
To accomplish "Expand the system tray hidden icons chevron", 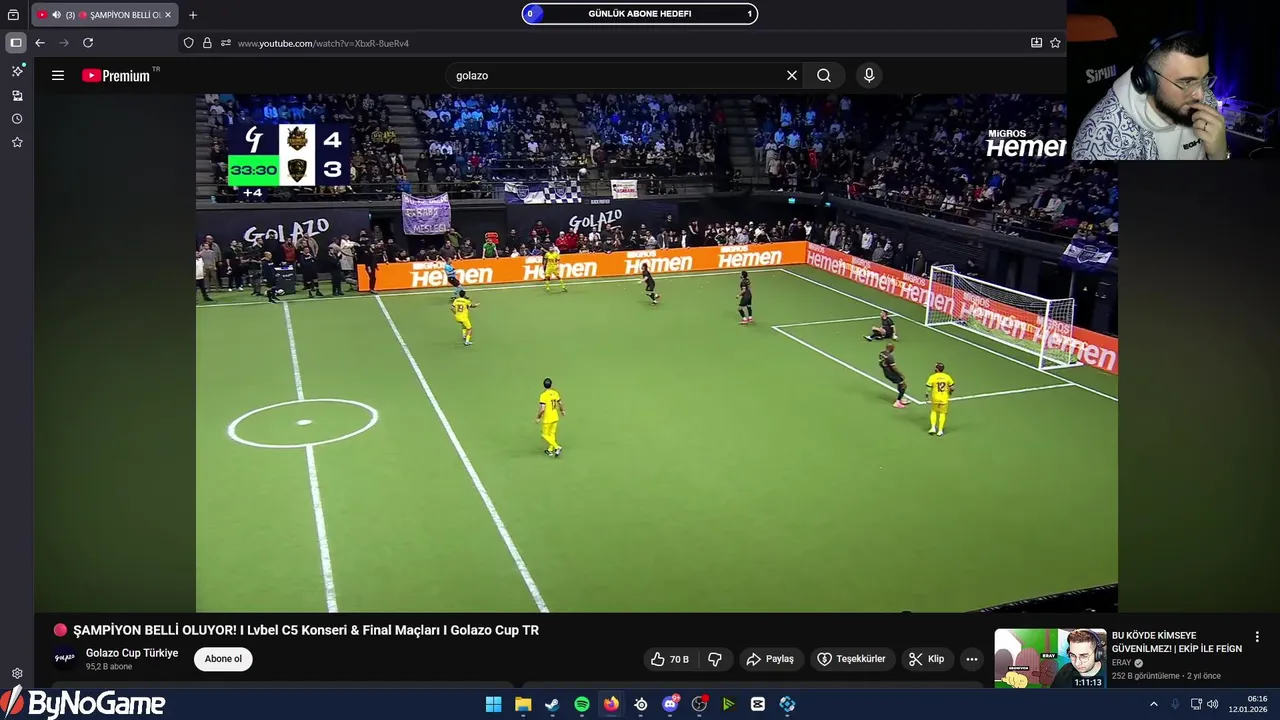I will (1153, 704).
